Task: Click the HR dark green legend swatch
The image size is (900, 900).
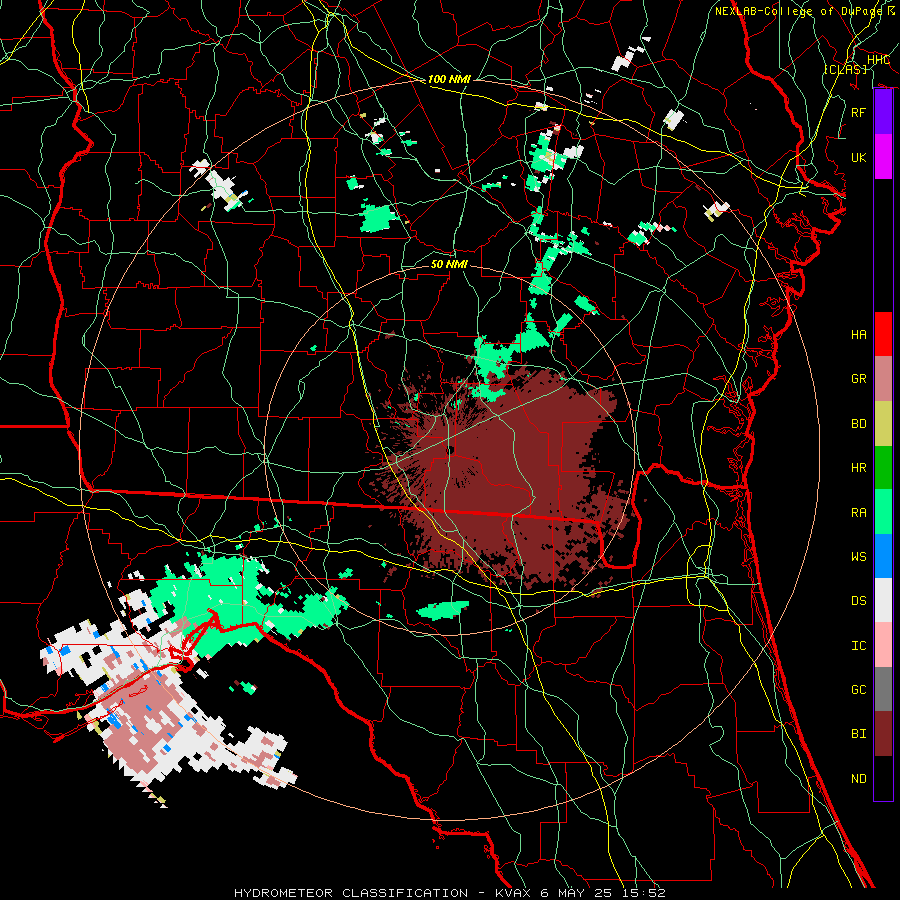Action: click(x=883, y=467)
